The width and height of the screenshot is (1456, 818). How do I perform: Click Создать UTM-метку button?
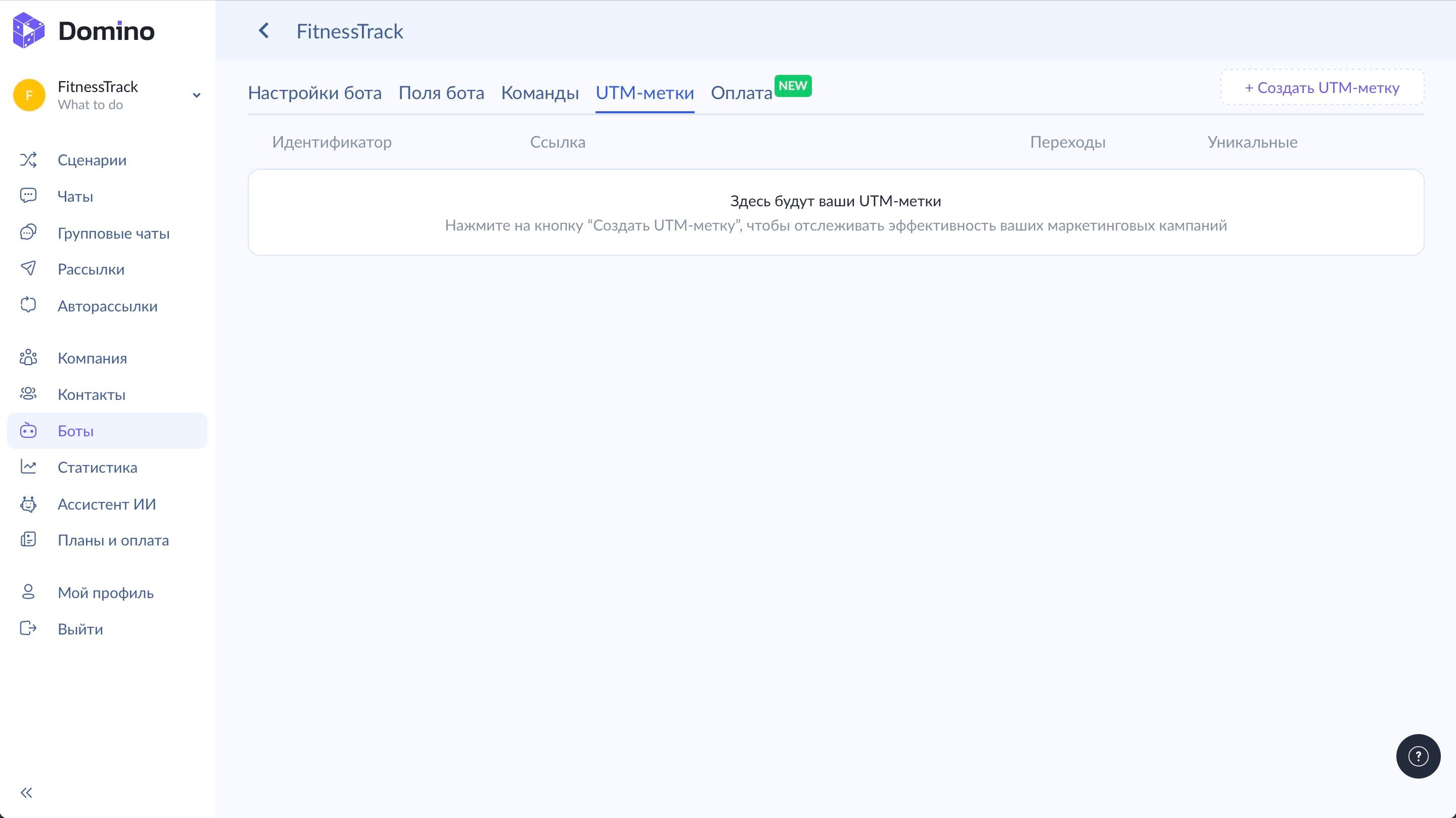coord(1322,87)
